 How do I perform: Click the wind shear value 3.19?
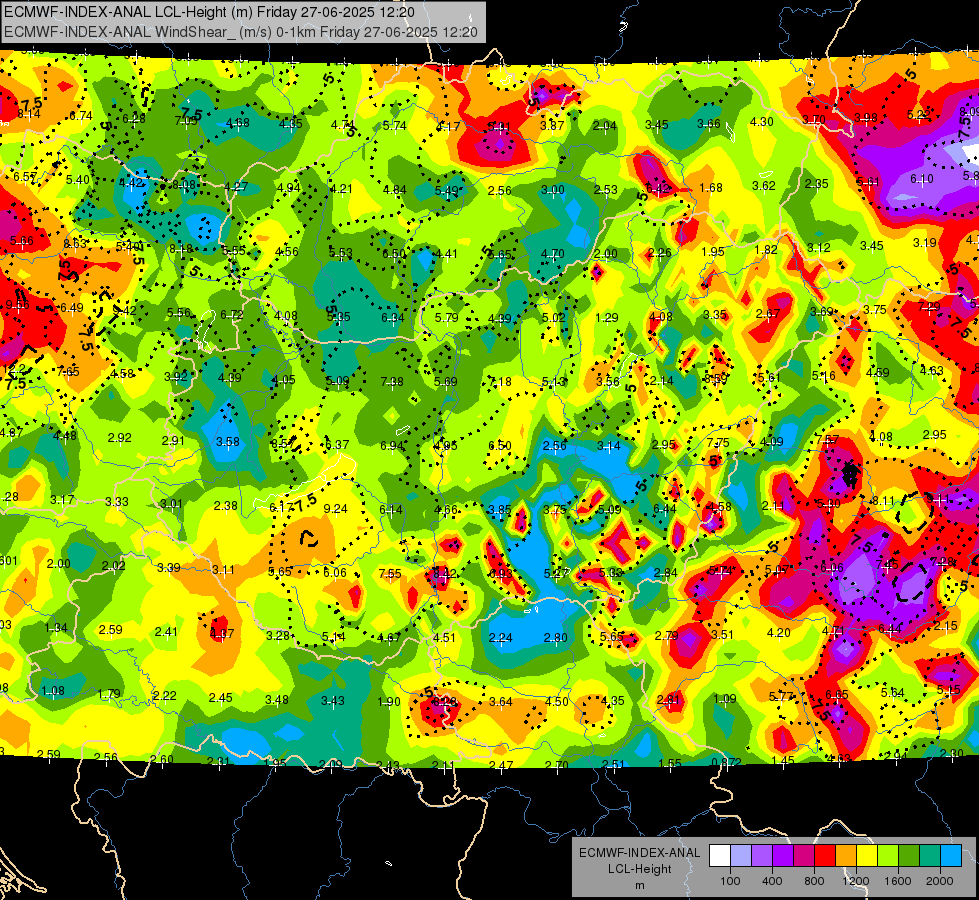[925, 242]
